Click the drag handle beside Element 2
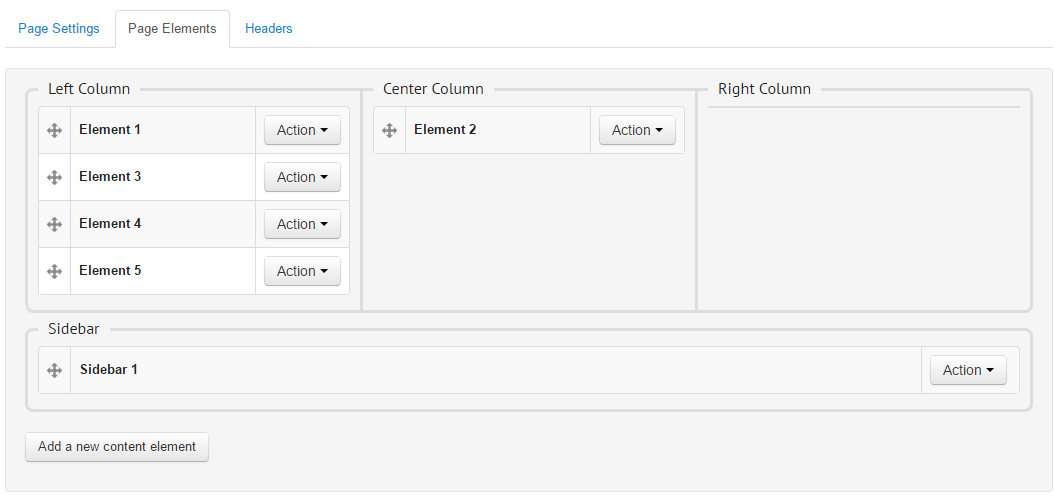This screenshot has width=1060, height=498. 390,130
